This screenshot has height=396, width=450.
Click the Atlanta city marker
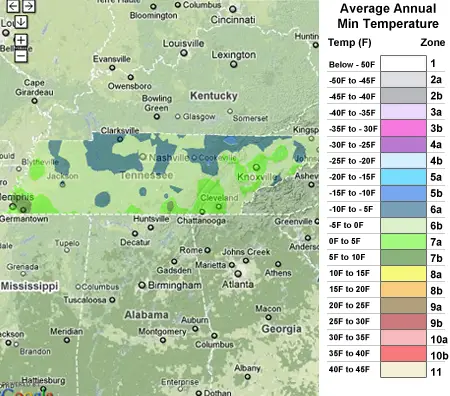click(x=238, y=274)
